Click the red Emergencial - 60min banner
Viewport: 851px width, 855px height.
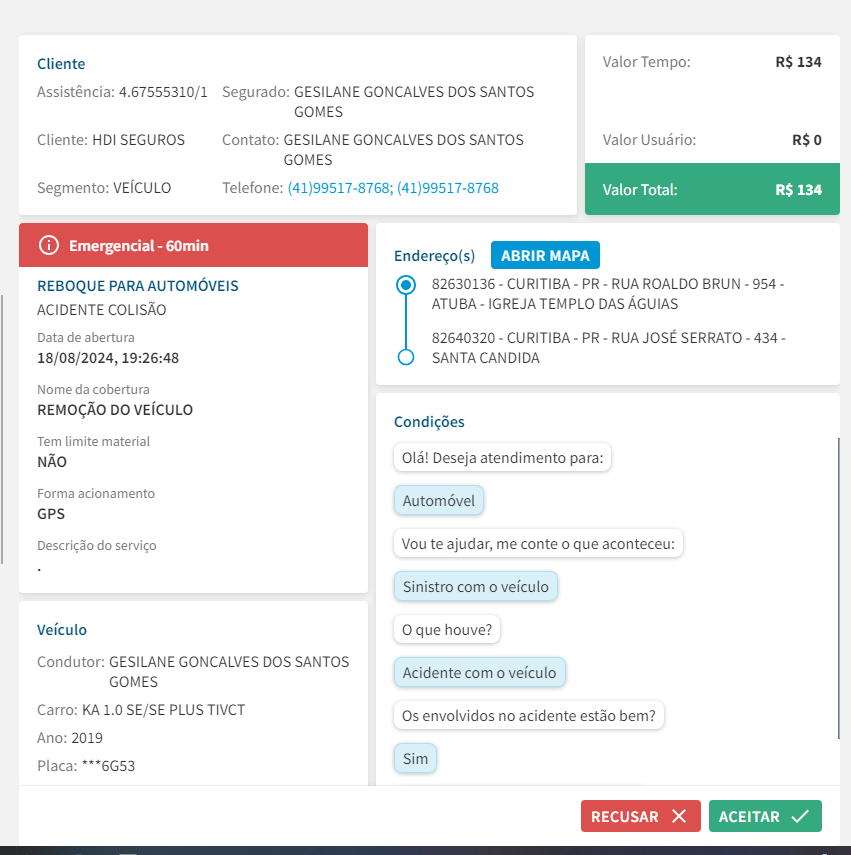tap(194, 245)
